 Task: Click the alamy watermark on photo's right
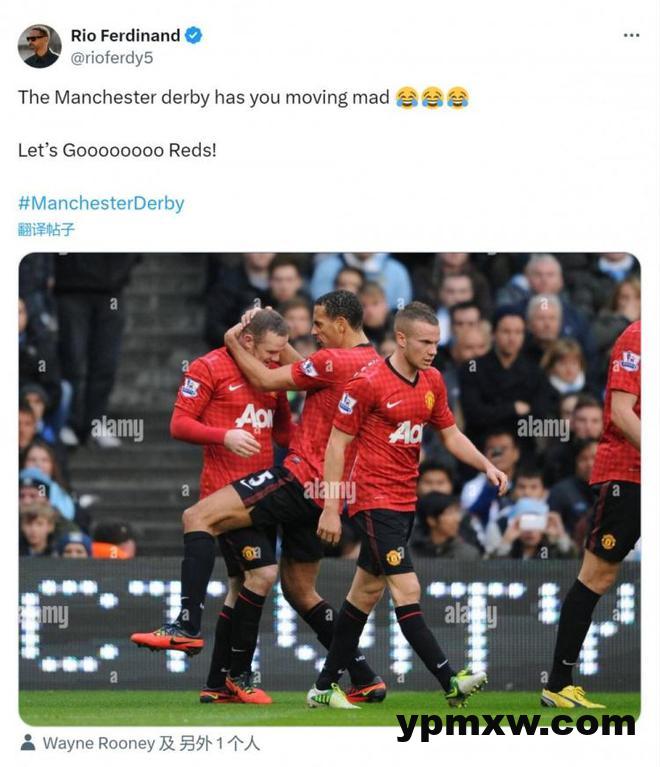544,428
